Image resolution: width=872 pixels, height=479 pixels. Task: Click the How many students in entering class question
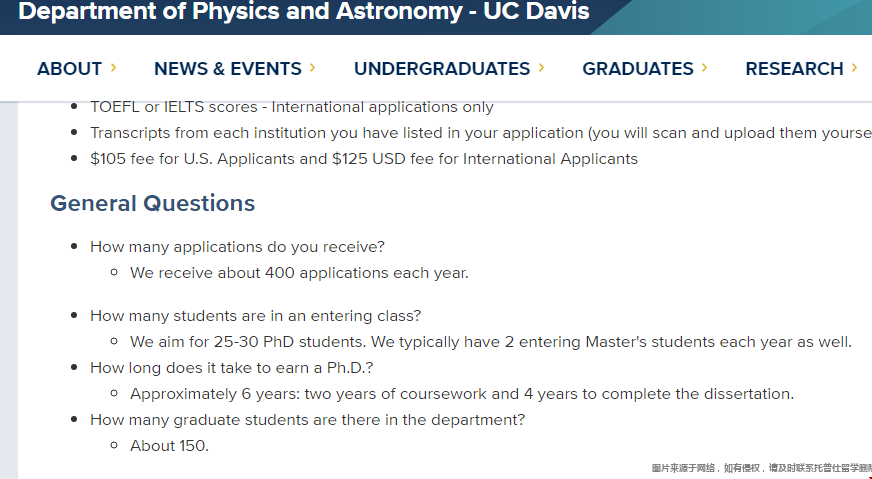[256, 315]
